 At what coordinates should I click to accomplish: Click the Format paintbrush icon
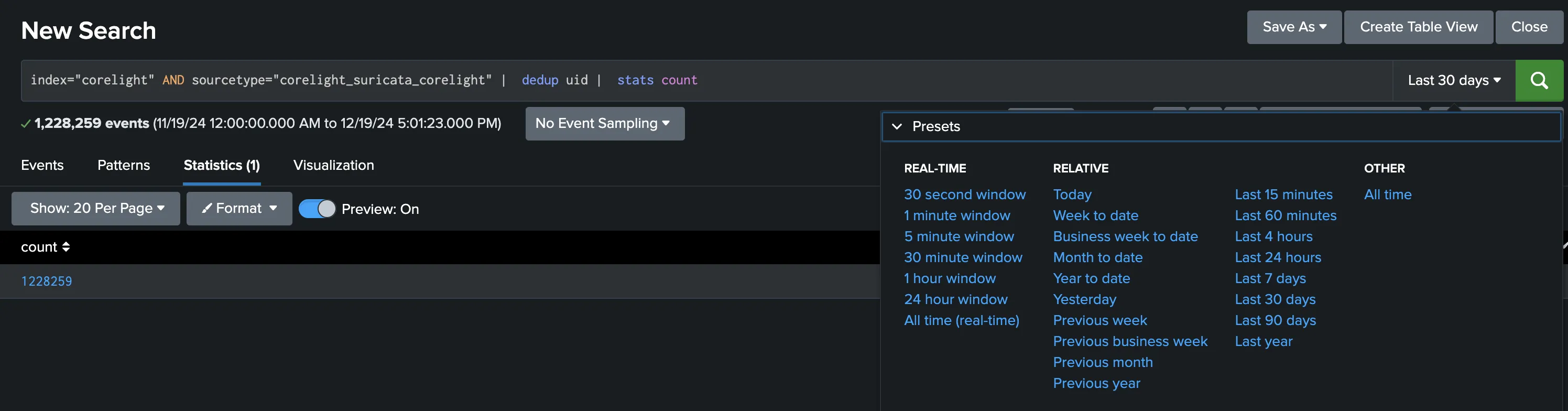point(207,208)
